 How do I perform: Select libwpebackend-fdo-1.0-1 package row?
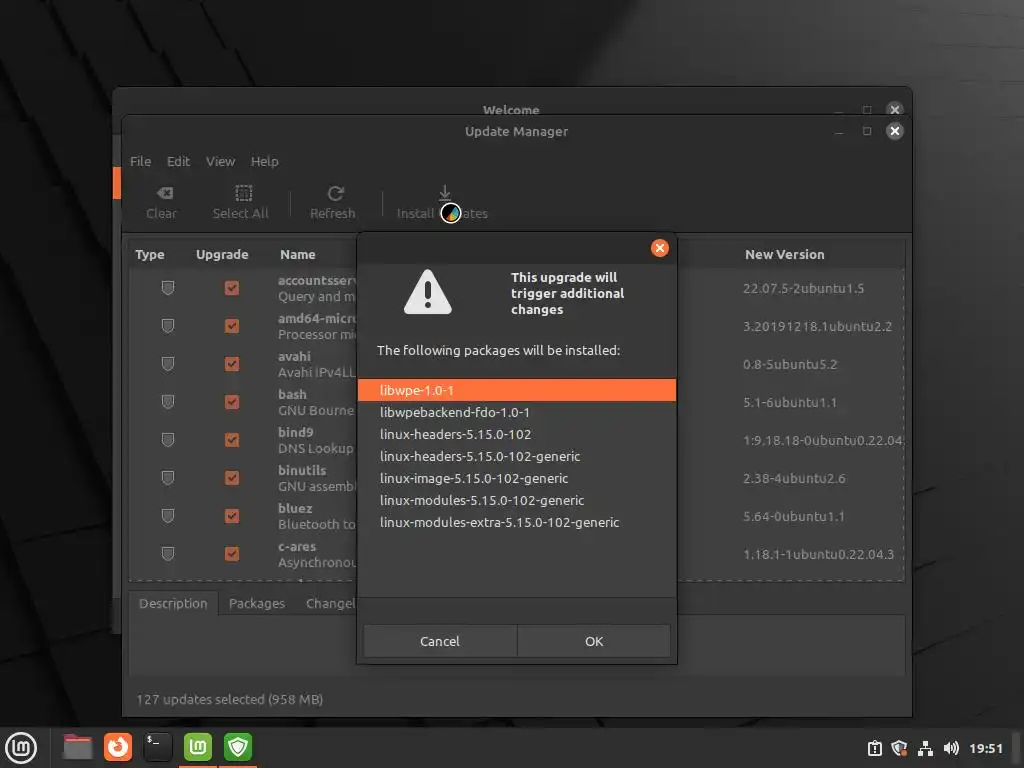517,412
